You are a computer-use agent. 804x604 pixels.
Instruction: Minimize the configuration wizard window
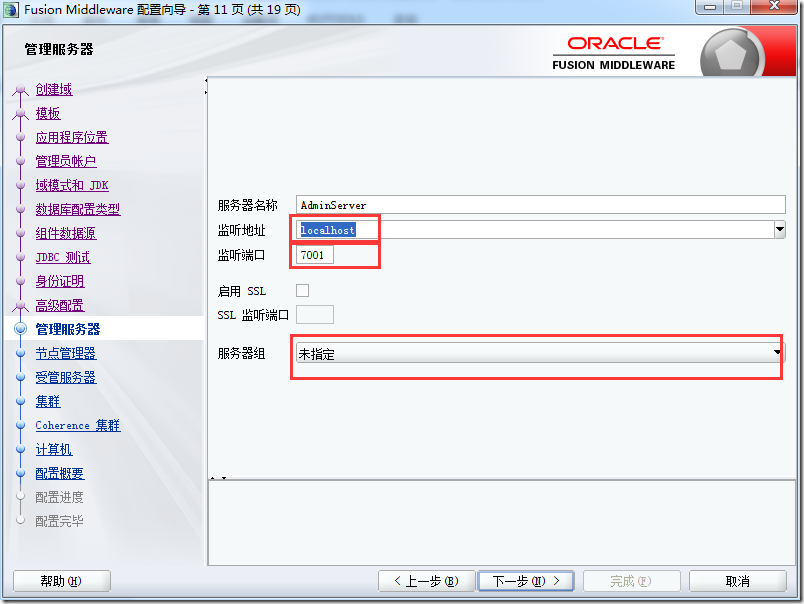(710, 7)
